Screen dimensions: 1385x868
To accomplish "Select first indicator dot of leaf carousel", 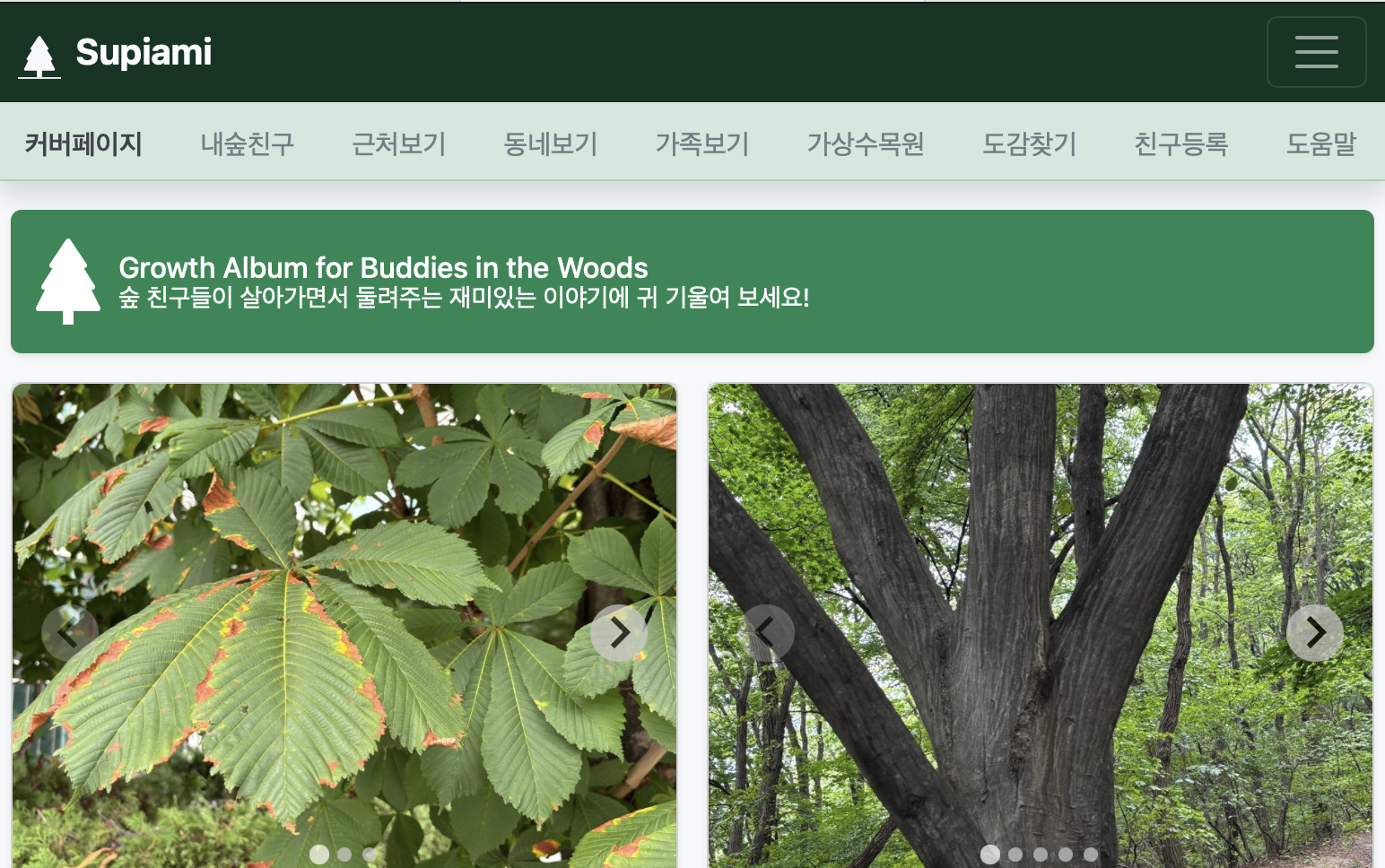I will click(x=319, y=855).
